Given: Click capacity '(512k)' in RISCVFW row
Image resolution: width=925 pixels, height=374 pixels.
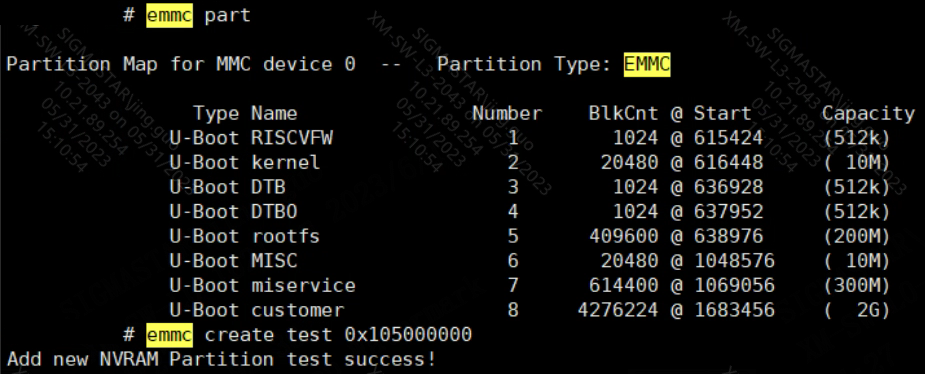Looking at the screenshot, I should coord(857,138).
